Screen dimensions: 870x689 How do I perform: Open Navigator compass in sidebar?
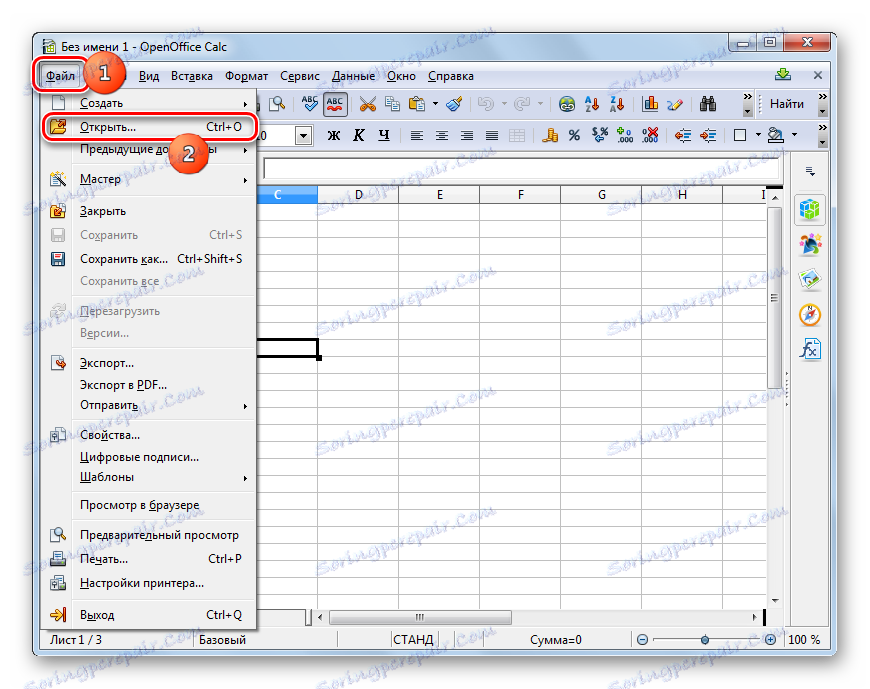810,315
